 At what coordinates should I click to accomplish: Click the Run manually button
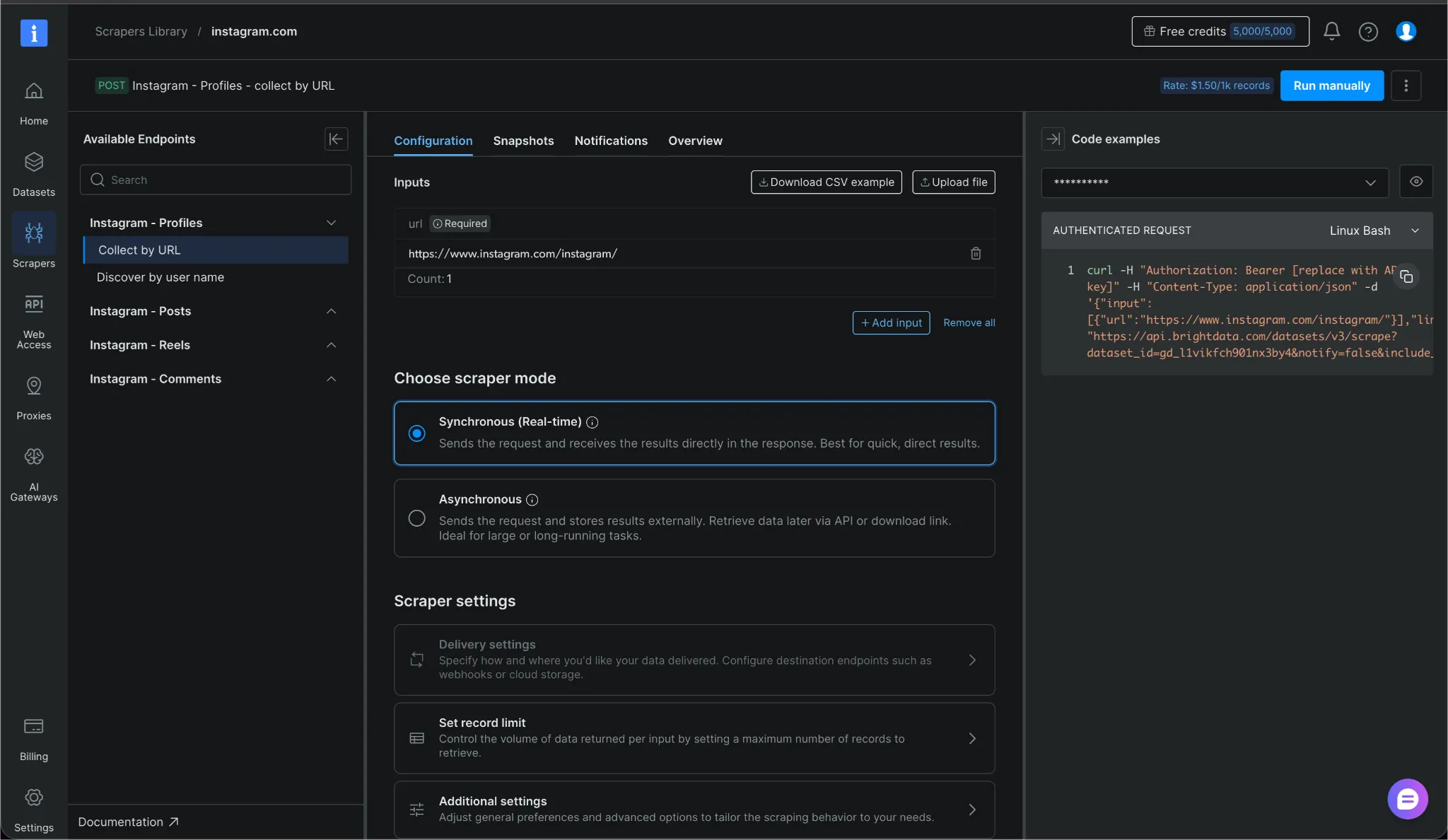[x=1332, y=86]
